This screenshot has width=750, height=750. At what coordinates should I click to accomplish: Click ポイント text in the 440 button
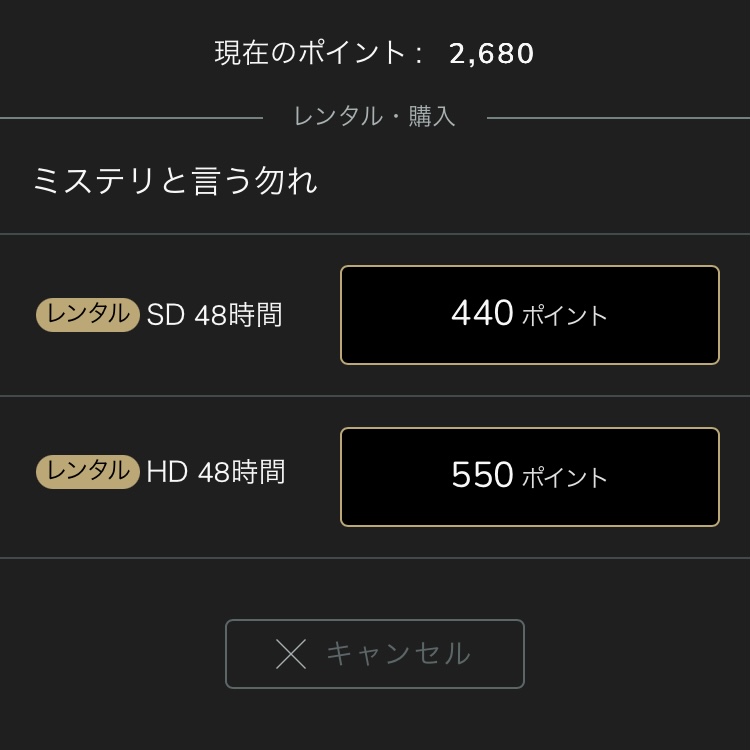[x=564, y=316]
